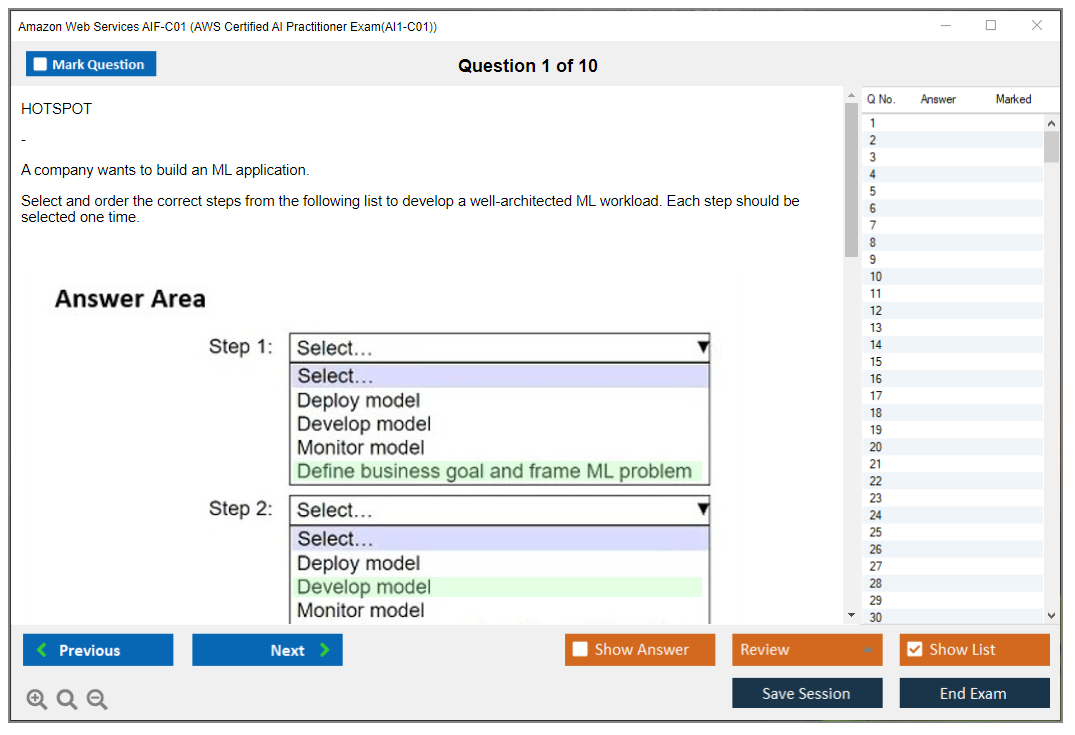The height and width of the screenshot is (735, 1075).
Task: Enable the Show Answer checkbox
Action: pyautogui.click(x=581, y=650)
